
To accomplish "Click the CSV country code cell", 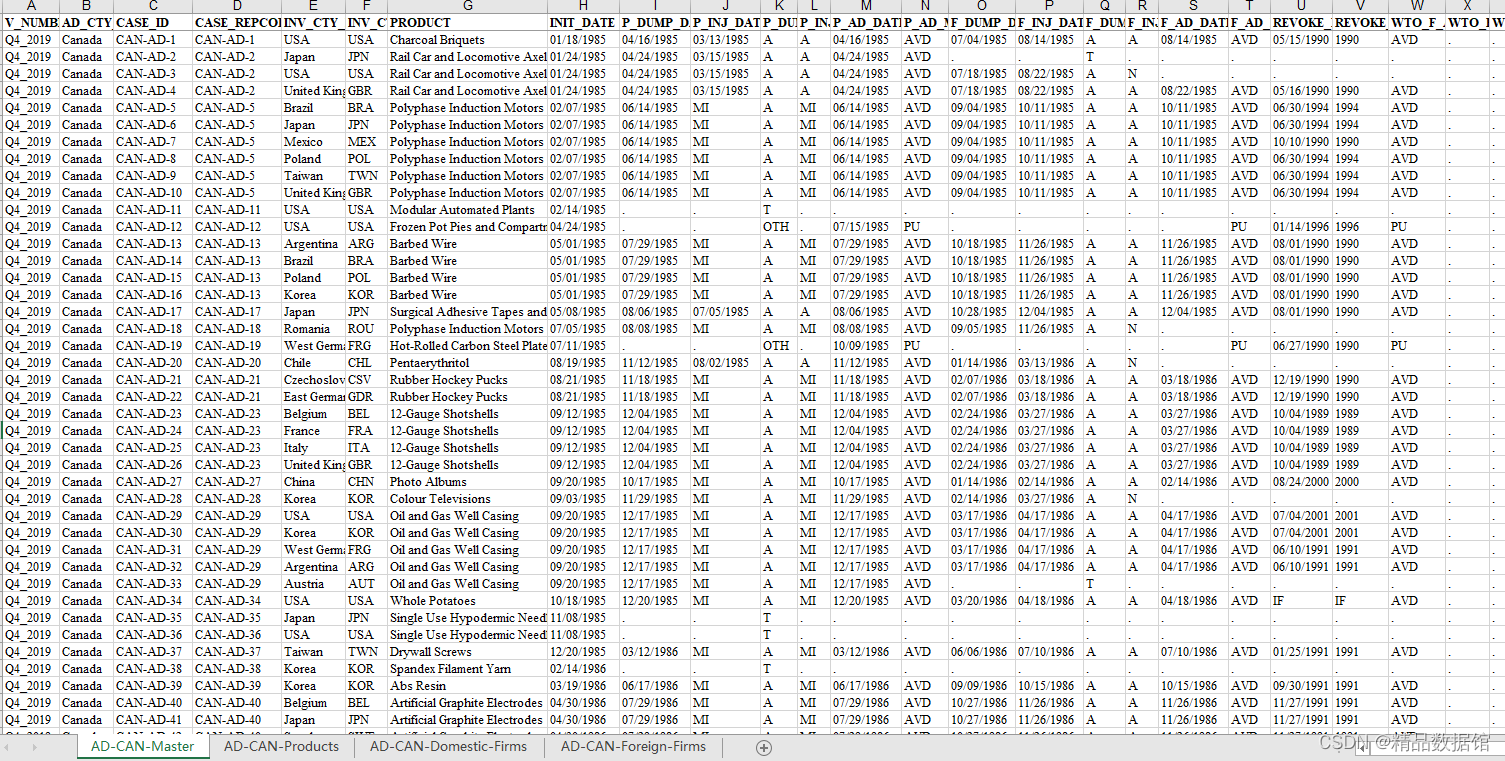I will [366, 380].
